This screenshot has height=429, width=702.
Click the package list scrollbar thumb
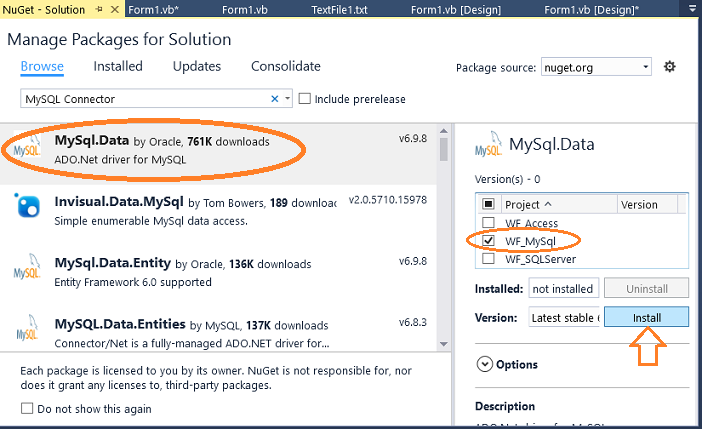pos(444,149)
